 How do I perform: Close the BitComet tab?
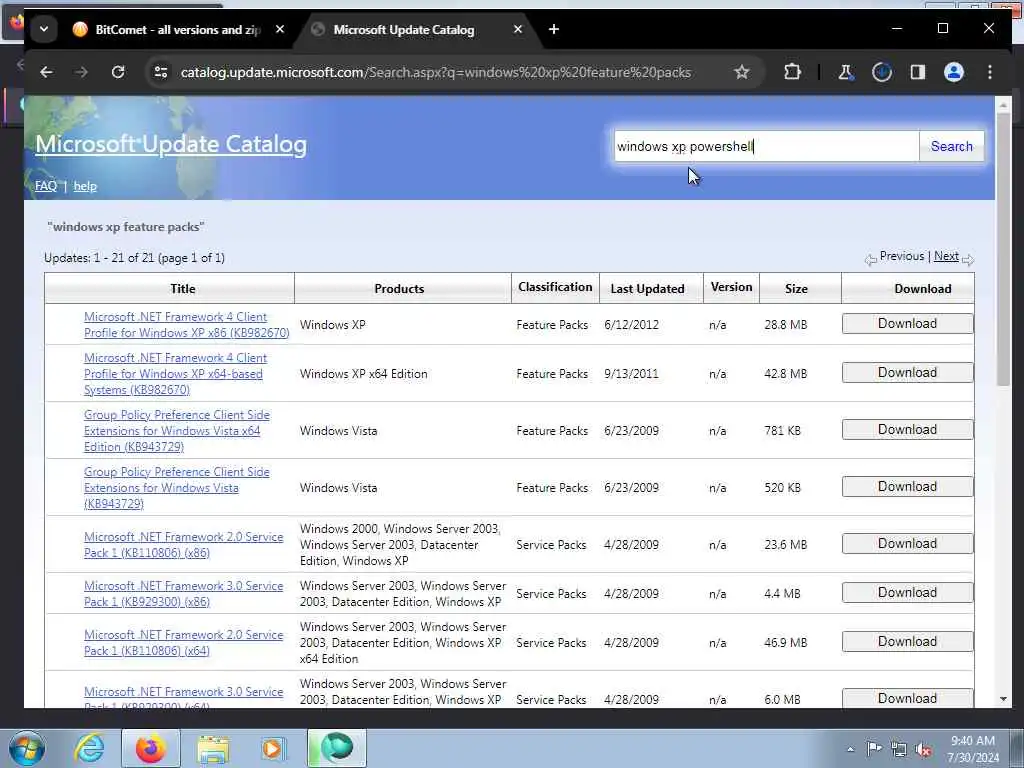280,29
